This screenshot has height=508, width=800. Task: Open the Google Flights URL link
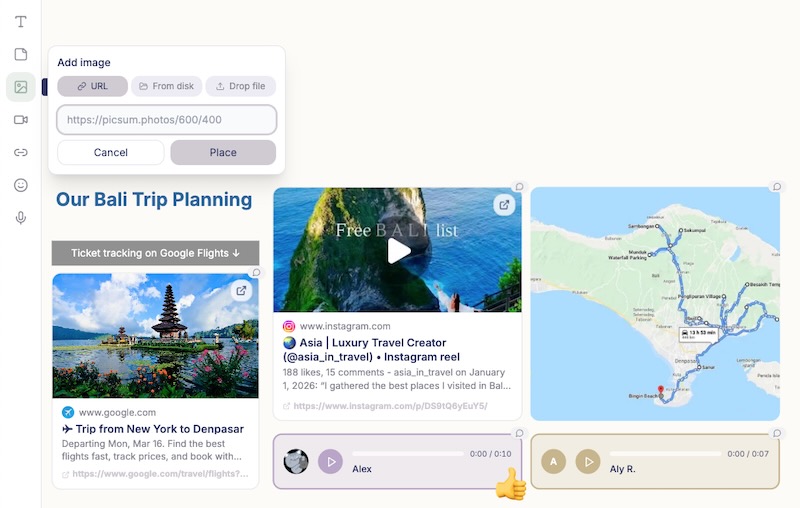point(156,474)
